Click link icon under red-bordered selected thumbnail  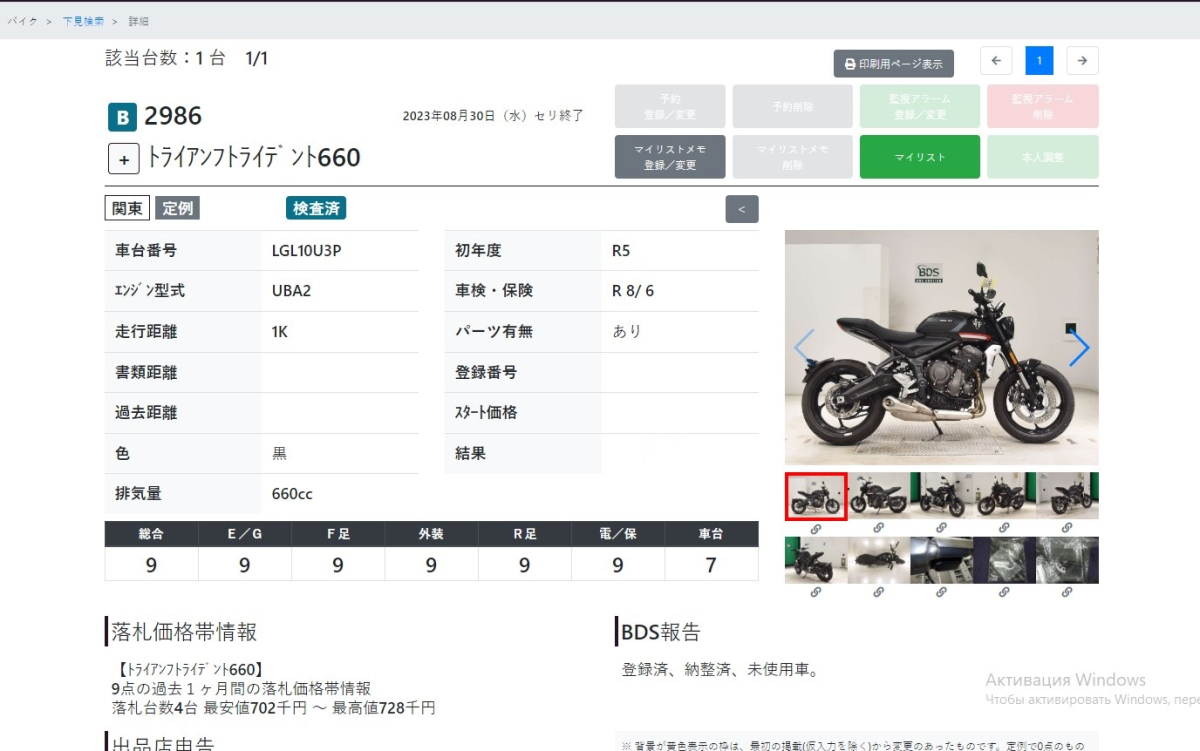[815, 528]
